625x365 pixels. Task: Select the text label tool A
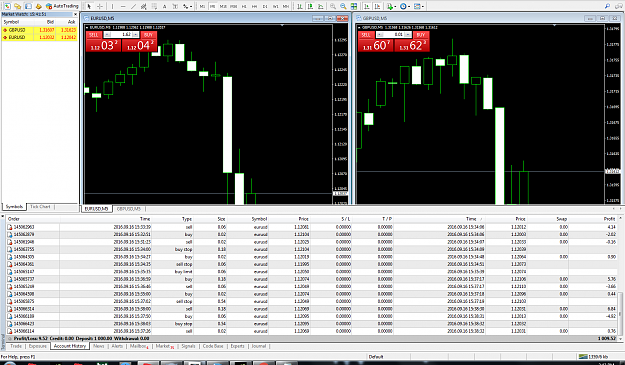(x=164, y=6)
